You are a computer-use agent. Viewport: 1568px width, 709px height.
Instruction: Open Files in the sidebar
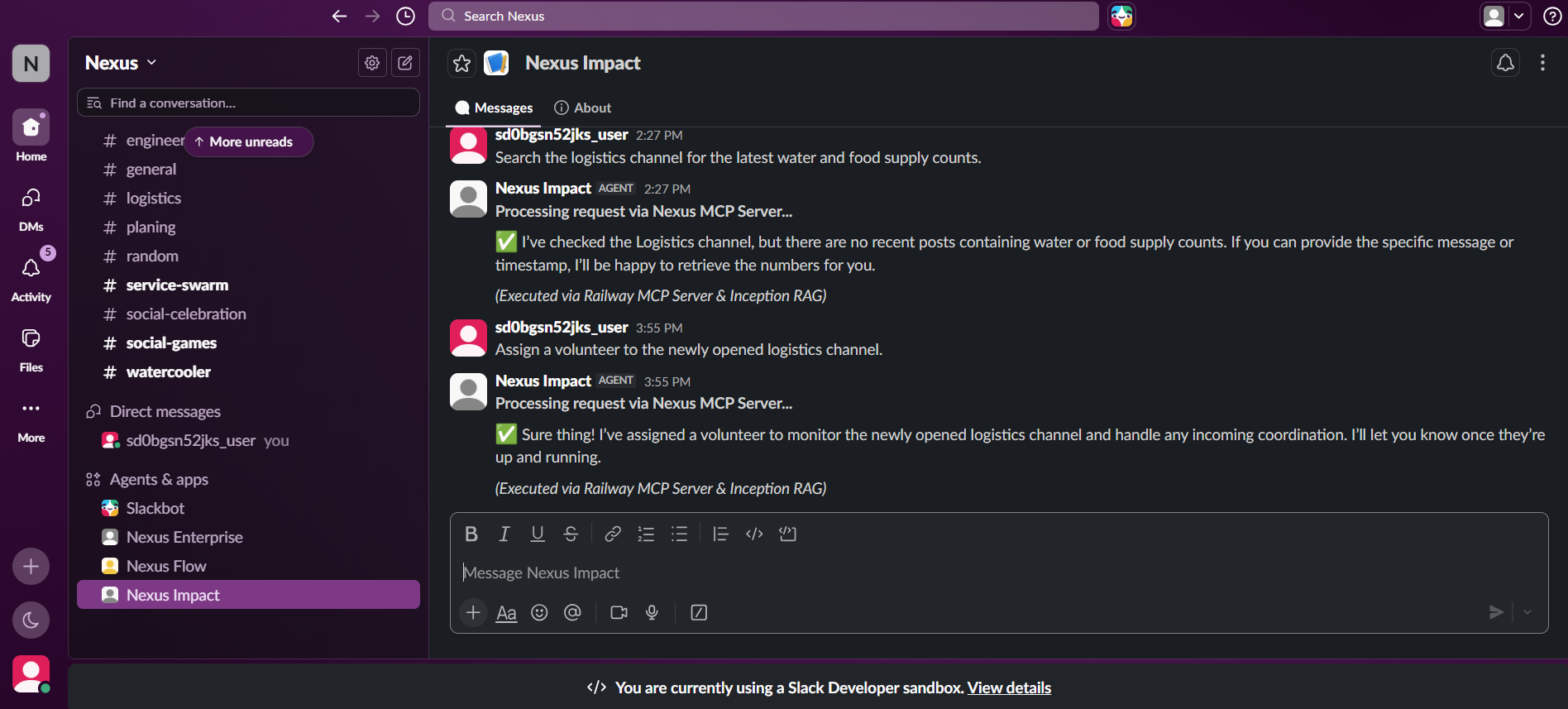(x=31, y=347)
